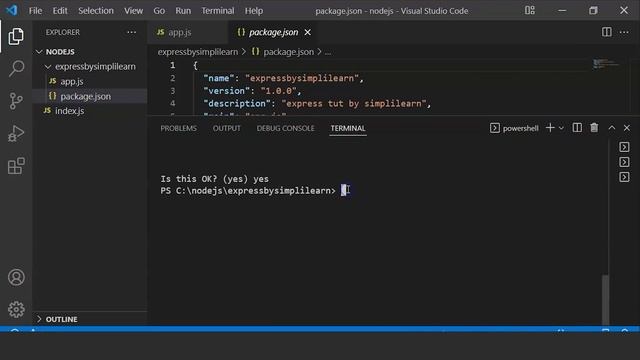The width and height of the screenshot is (640, 360).
Task: Open the Selection menu
Action: click(96, 11)
